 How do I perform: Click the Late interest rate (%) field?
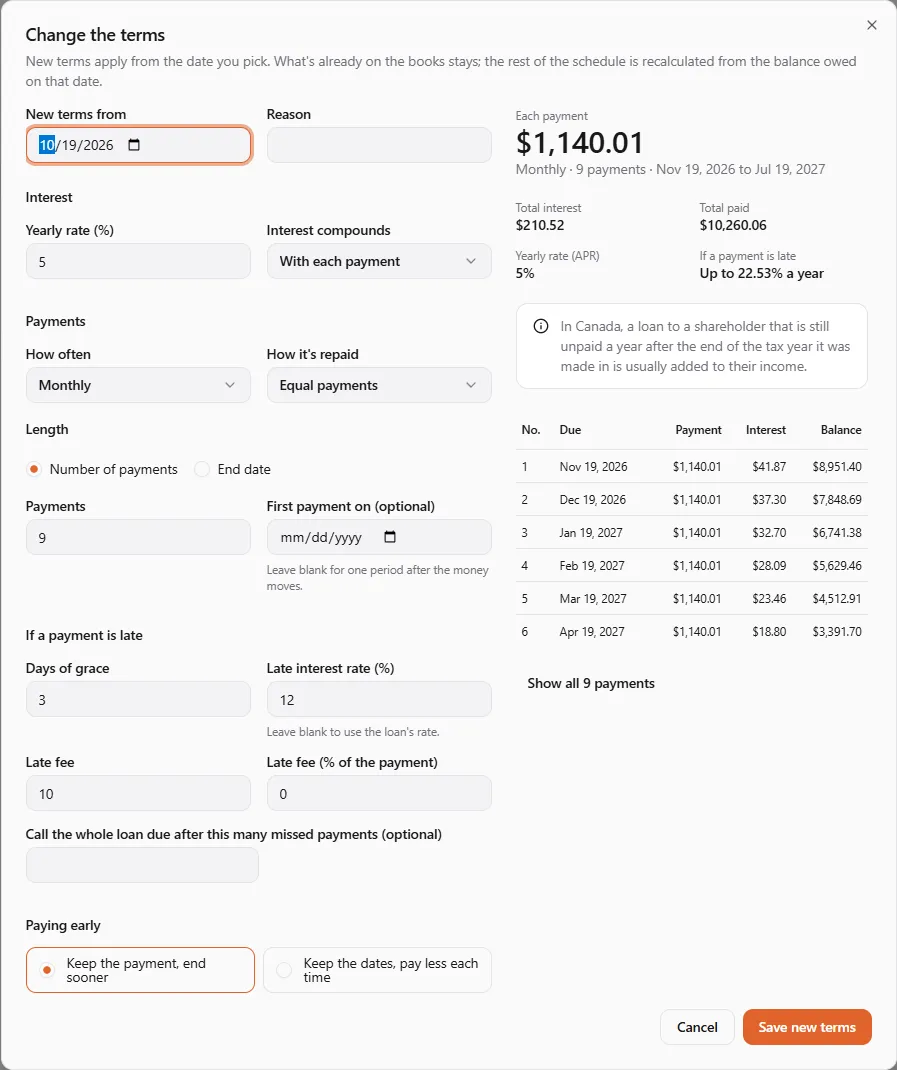tap(379, 699)
